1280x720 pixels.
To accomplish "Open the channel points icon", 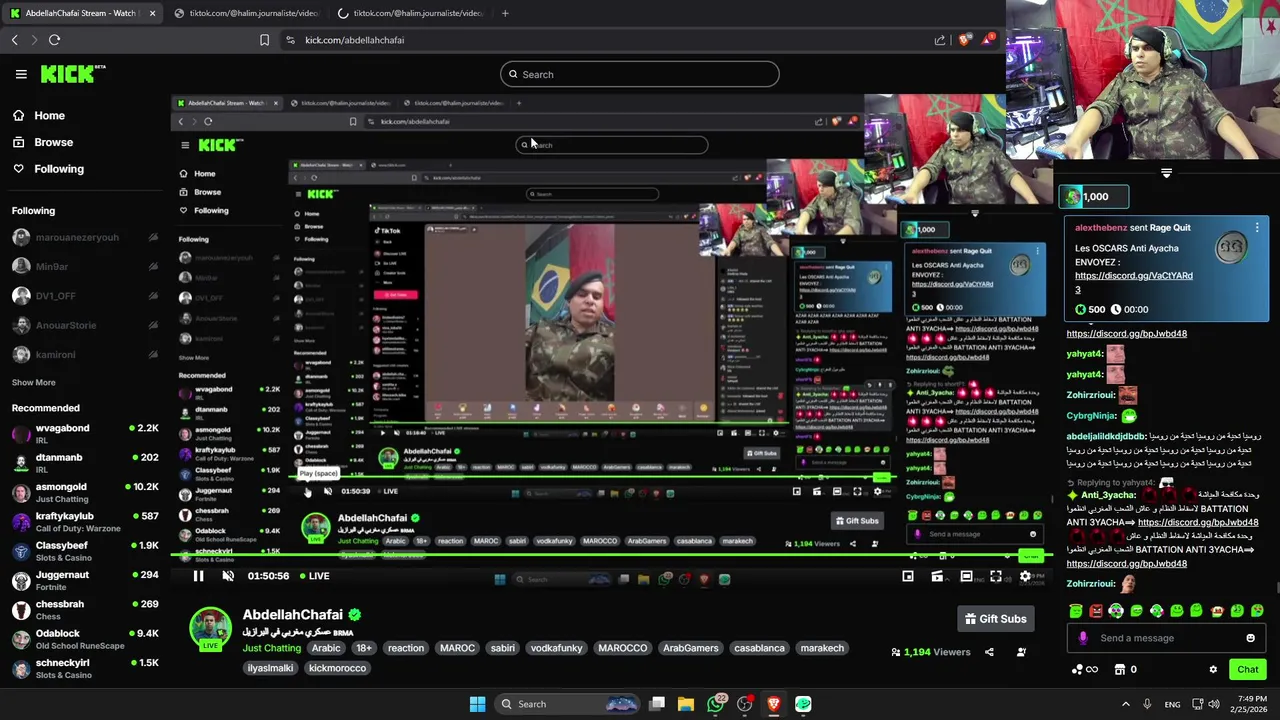I will click(1084, 670).
